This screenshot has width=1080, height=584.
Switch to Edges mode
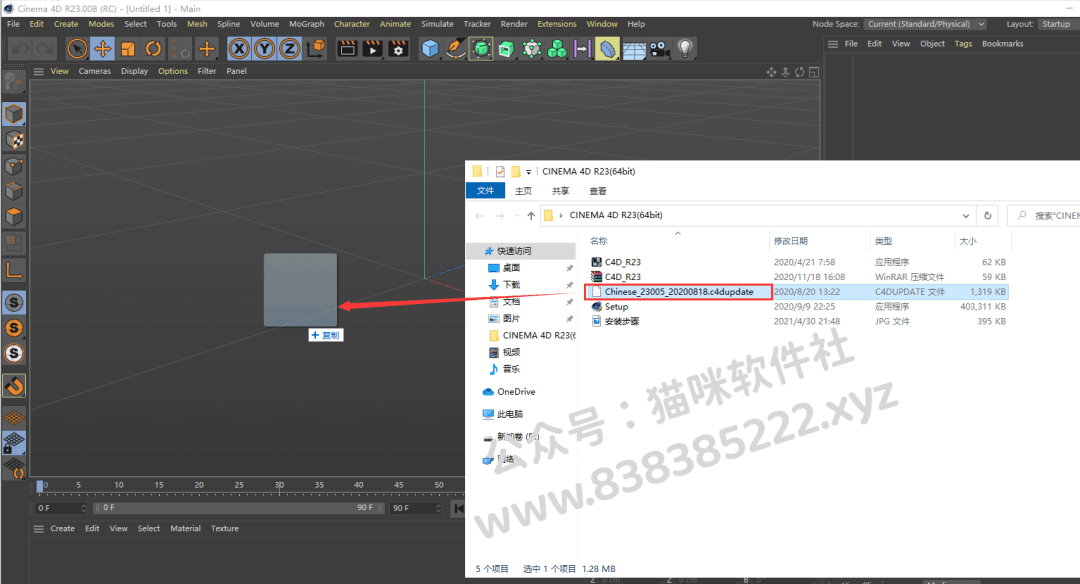pyautogui.click(x=14, y=191)
